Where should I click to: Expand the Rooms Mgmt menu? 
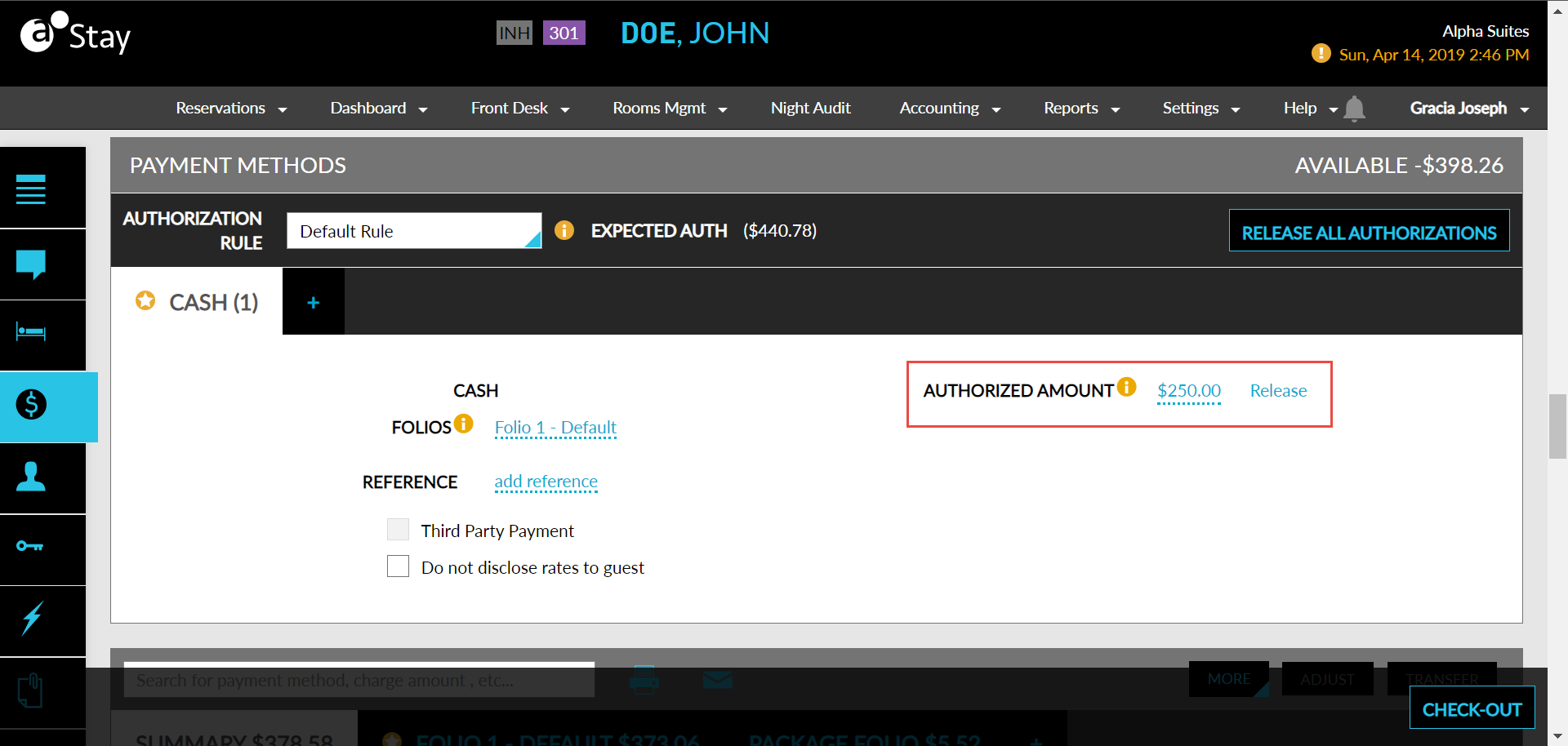pyautogui.click(x=670, y=109)
